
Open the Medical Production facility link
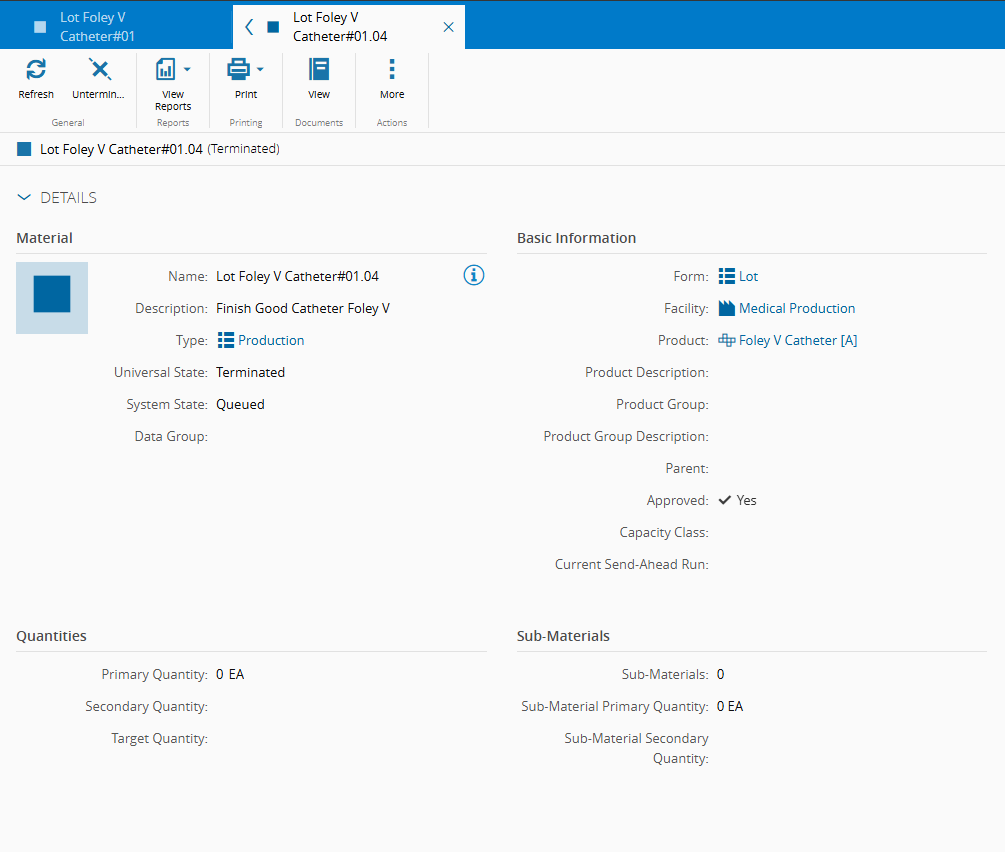click(797, 308)
